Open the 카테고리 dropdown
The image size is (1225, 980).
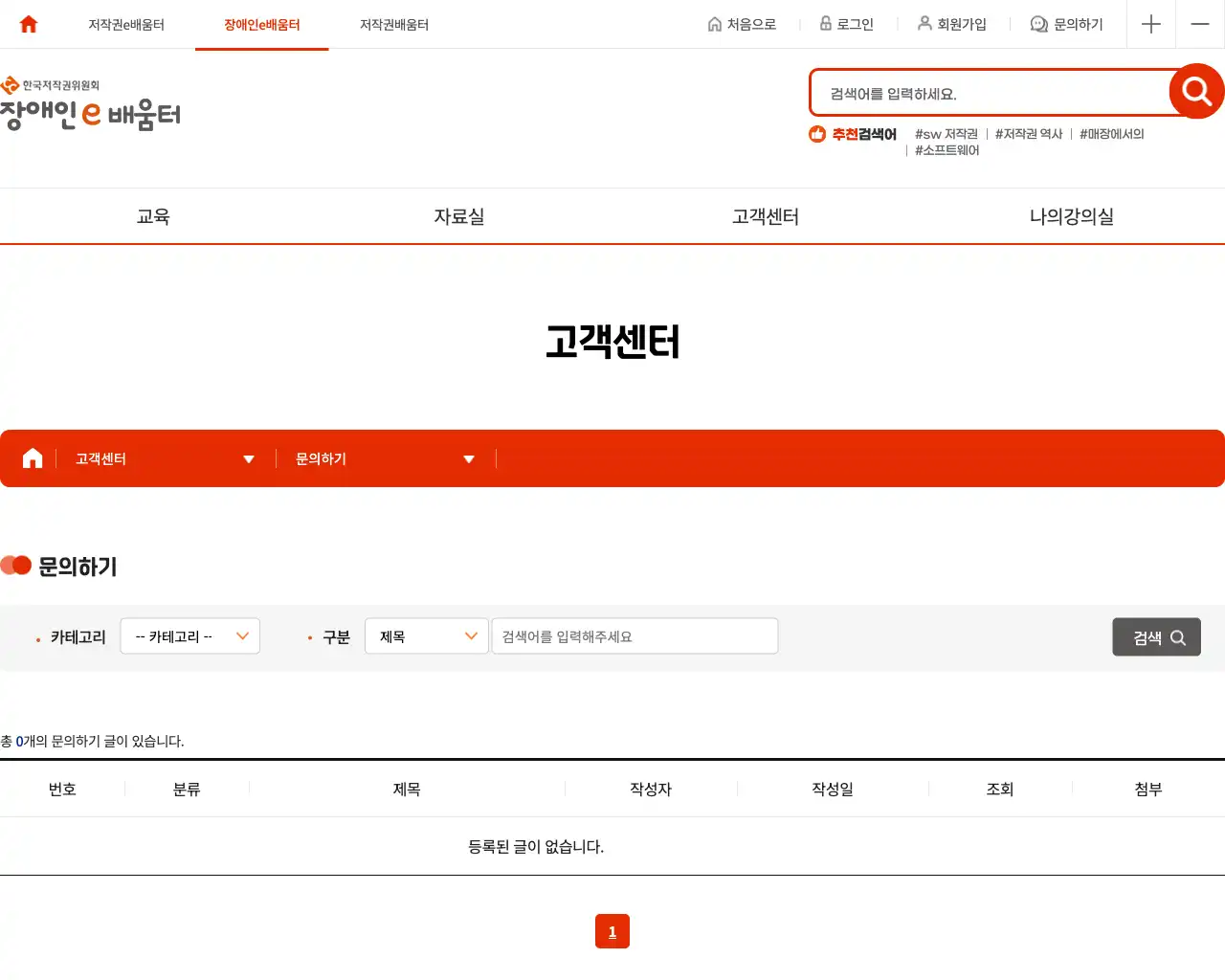(x=189, y=635)
